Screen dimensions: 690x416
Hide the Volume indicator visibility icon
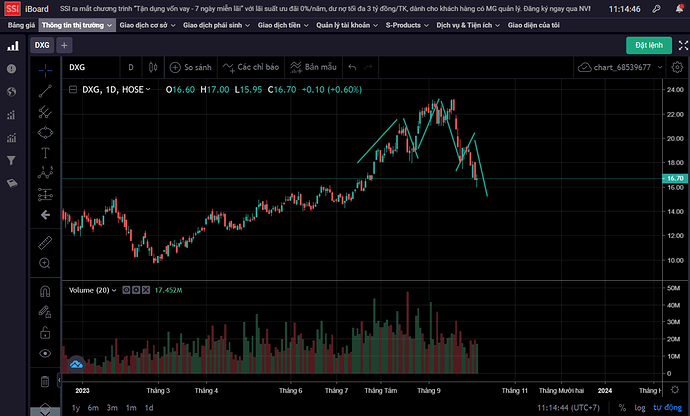126,290
